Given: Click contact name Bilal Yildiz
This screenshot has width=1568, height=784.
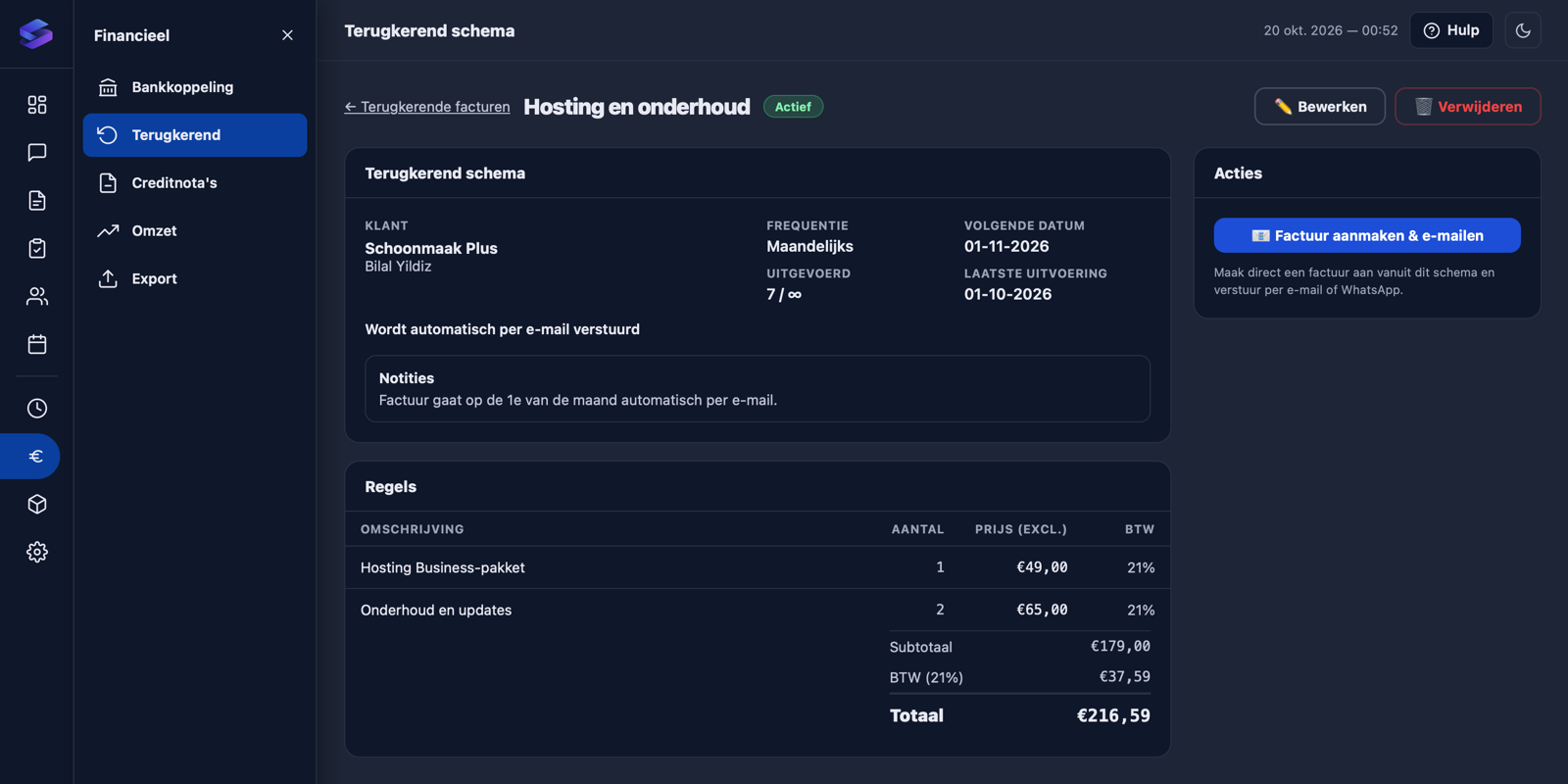Looking at the screenshot, I should [x=398, y=267].
